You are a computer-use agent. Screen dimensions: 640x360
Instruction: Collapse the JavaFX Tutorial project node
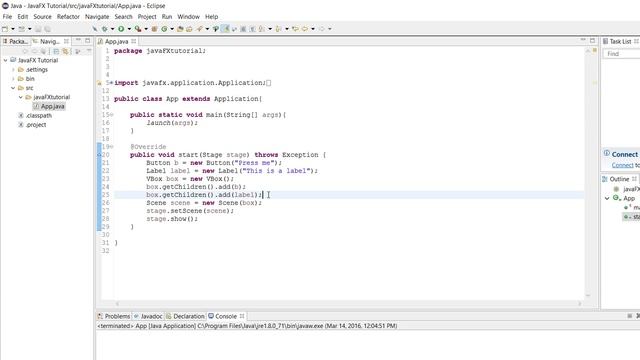click(5, 60)
